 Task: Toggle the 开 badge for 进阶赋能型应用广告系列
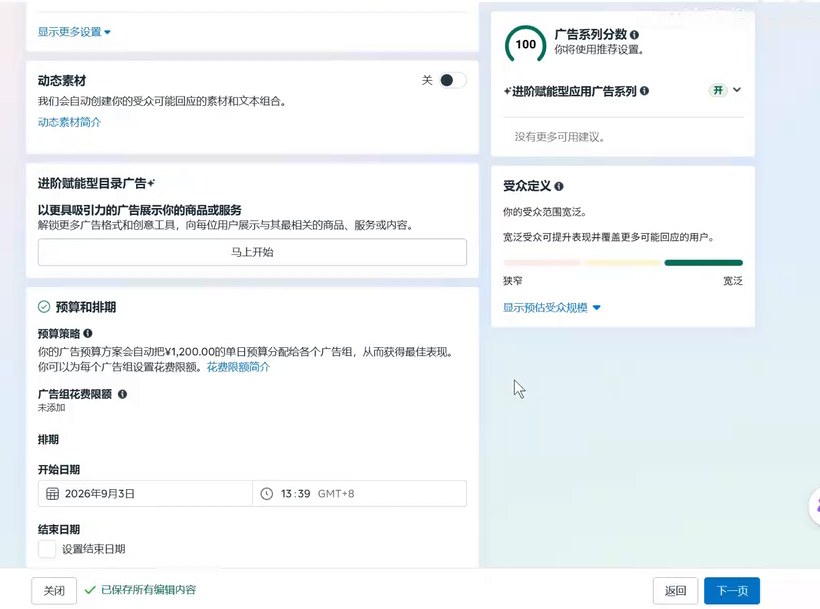(719, 90)
